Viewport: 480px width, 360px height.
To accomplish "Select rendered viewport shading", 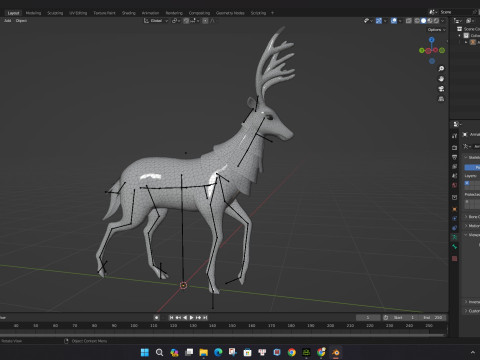I will pyautogui.click(x=436, y=21).
